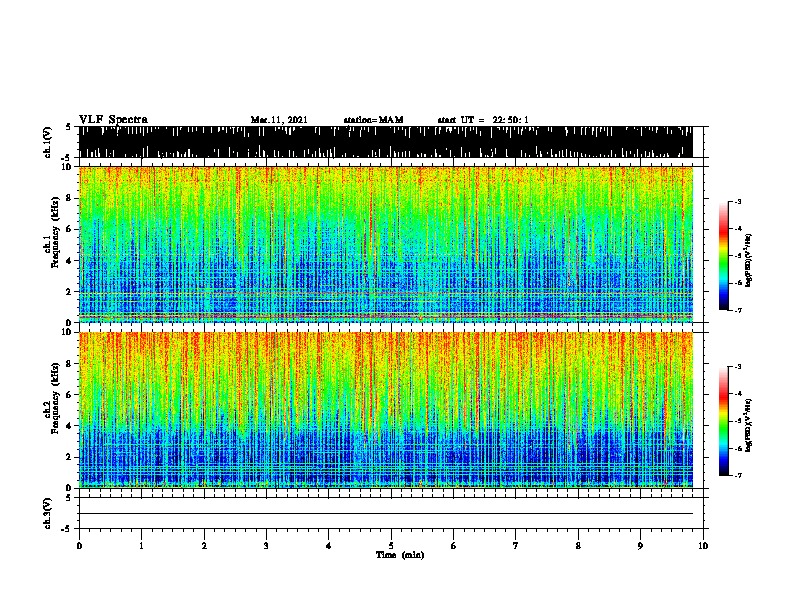Select the date "Mar.11, 2021" label
The width and height of the screenshot is (792, 612).
coord(279,120)
